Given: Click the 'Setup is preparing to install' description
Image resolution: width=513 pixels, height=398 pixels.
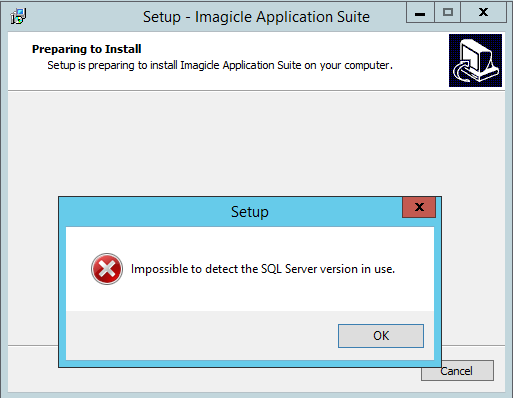Looking at the screenshot, I should tap(220, 65).
